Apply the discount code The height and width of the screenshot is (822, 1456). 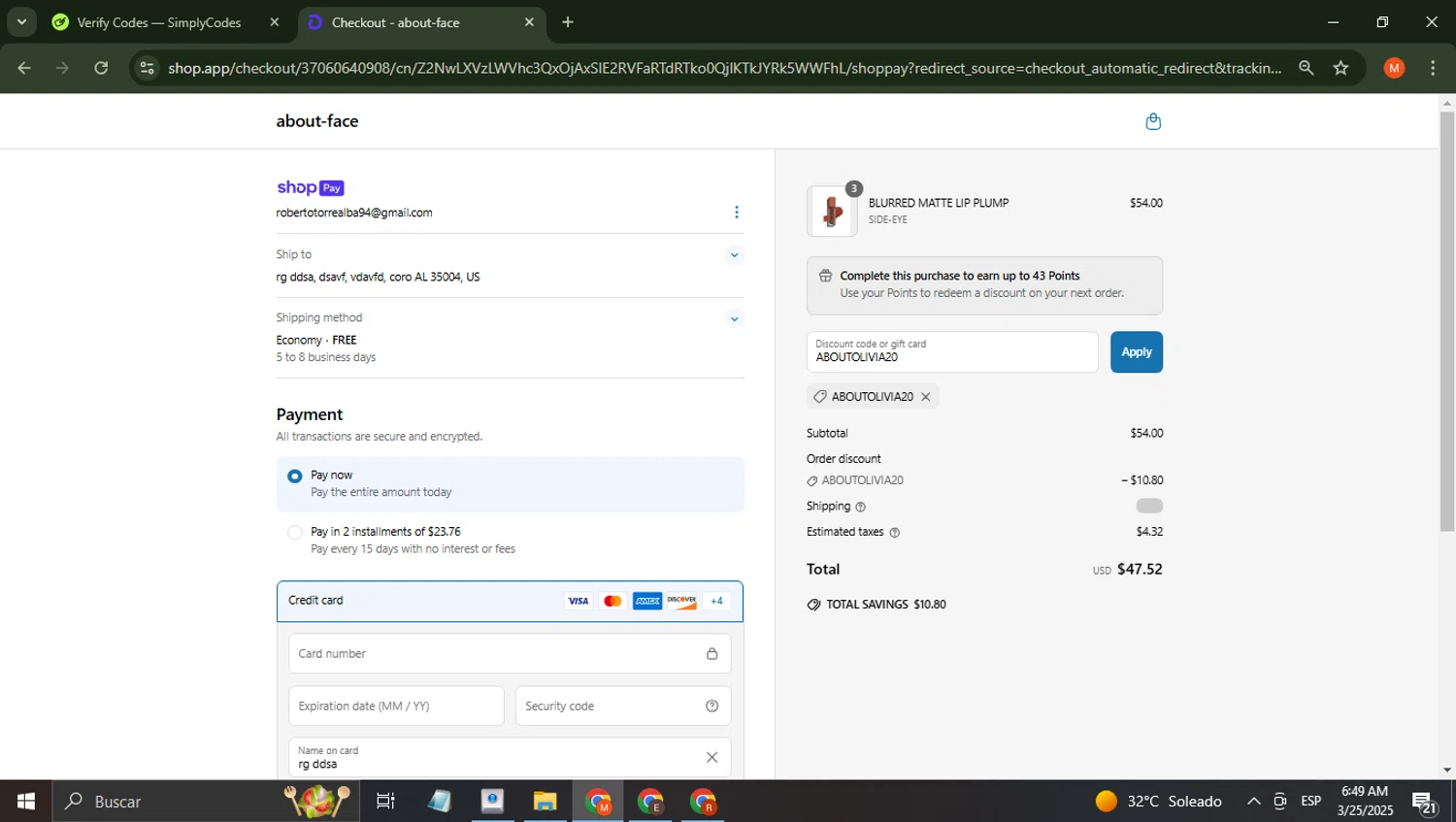point(1136,352)
